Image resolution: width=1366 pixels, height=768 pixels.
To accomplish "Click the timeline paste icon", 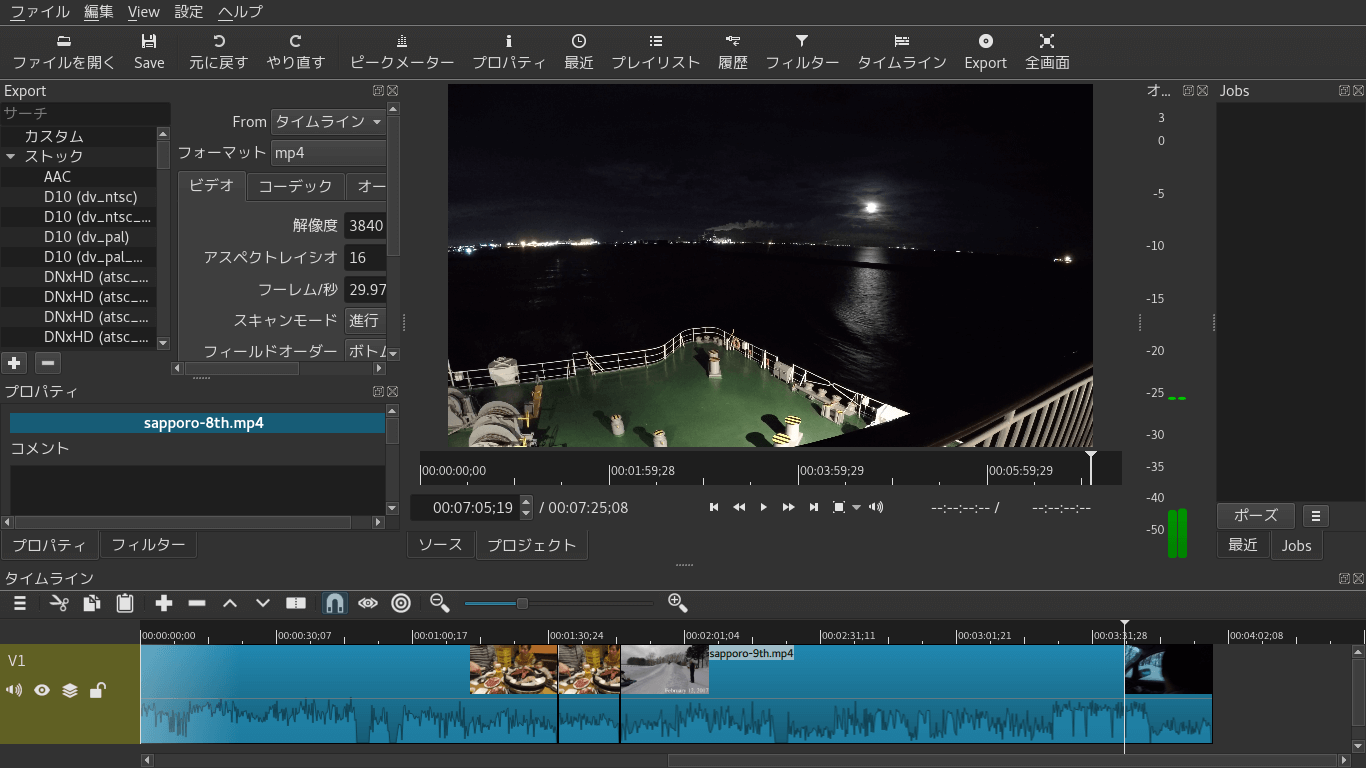I will tap(125, 603).
